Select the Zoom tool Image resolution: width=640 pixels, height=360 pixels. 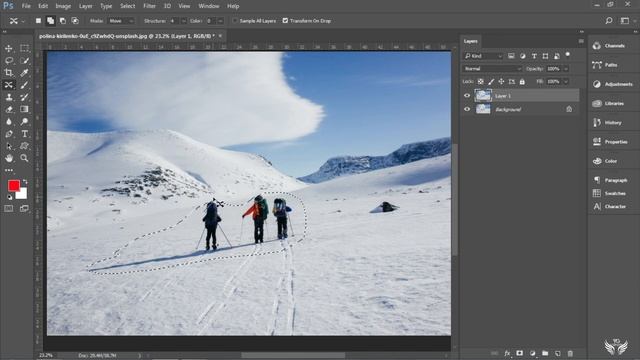coord(24,158)
